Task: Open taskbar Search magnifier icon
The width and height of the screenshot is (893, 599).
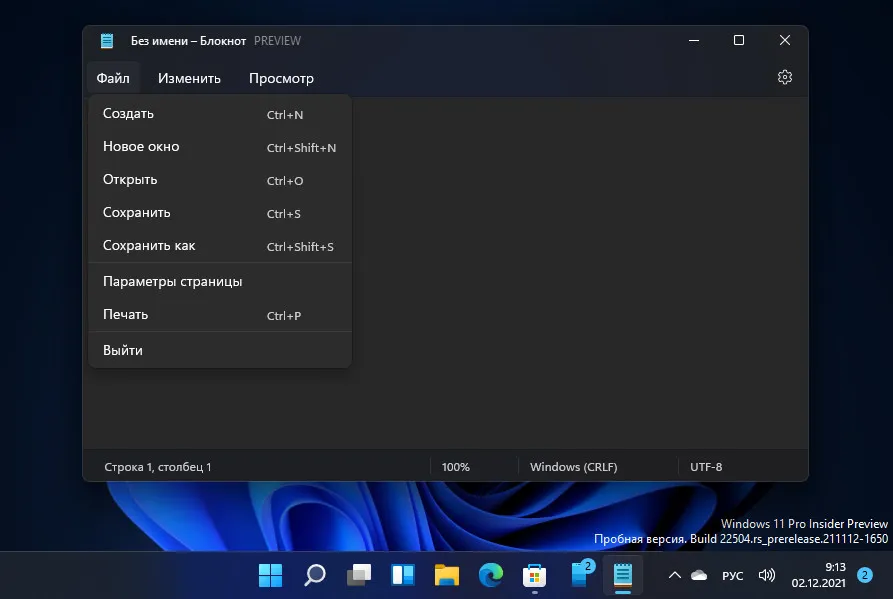Action: point(315,575)
